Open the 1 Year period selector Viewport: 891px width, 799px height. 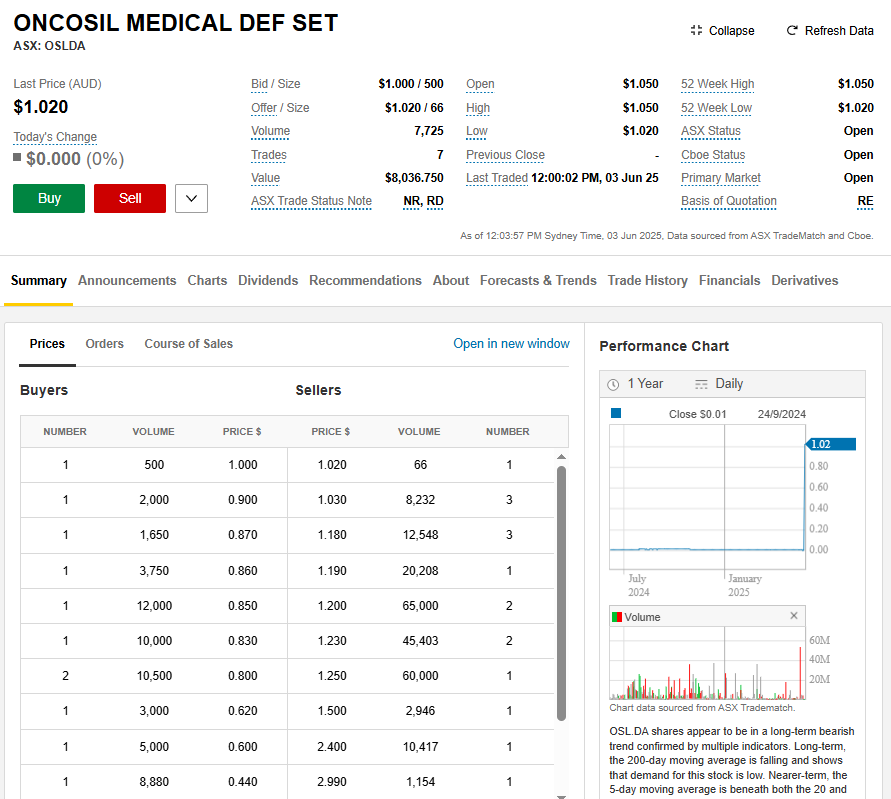pyautogui.click(x=635, y=384)
